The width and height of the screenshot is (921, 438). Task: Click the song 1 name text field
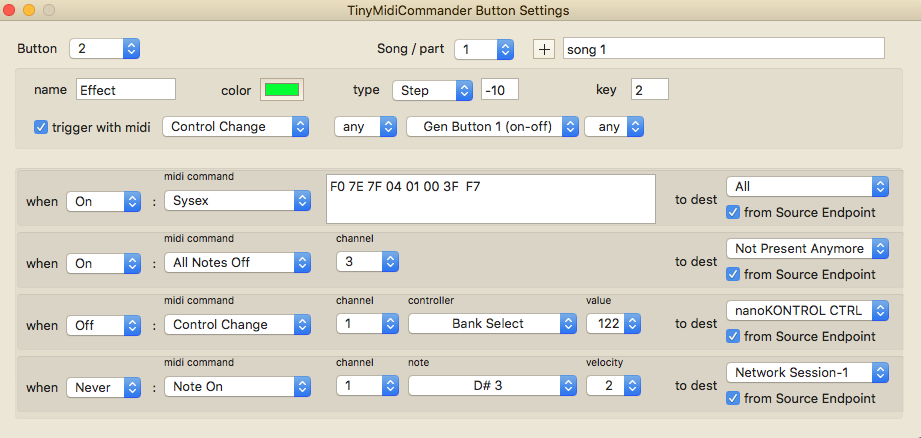pyautogui.click(x=724, y=49)
